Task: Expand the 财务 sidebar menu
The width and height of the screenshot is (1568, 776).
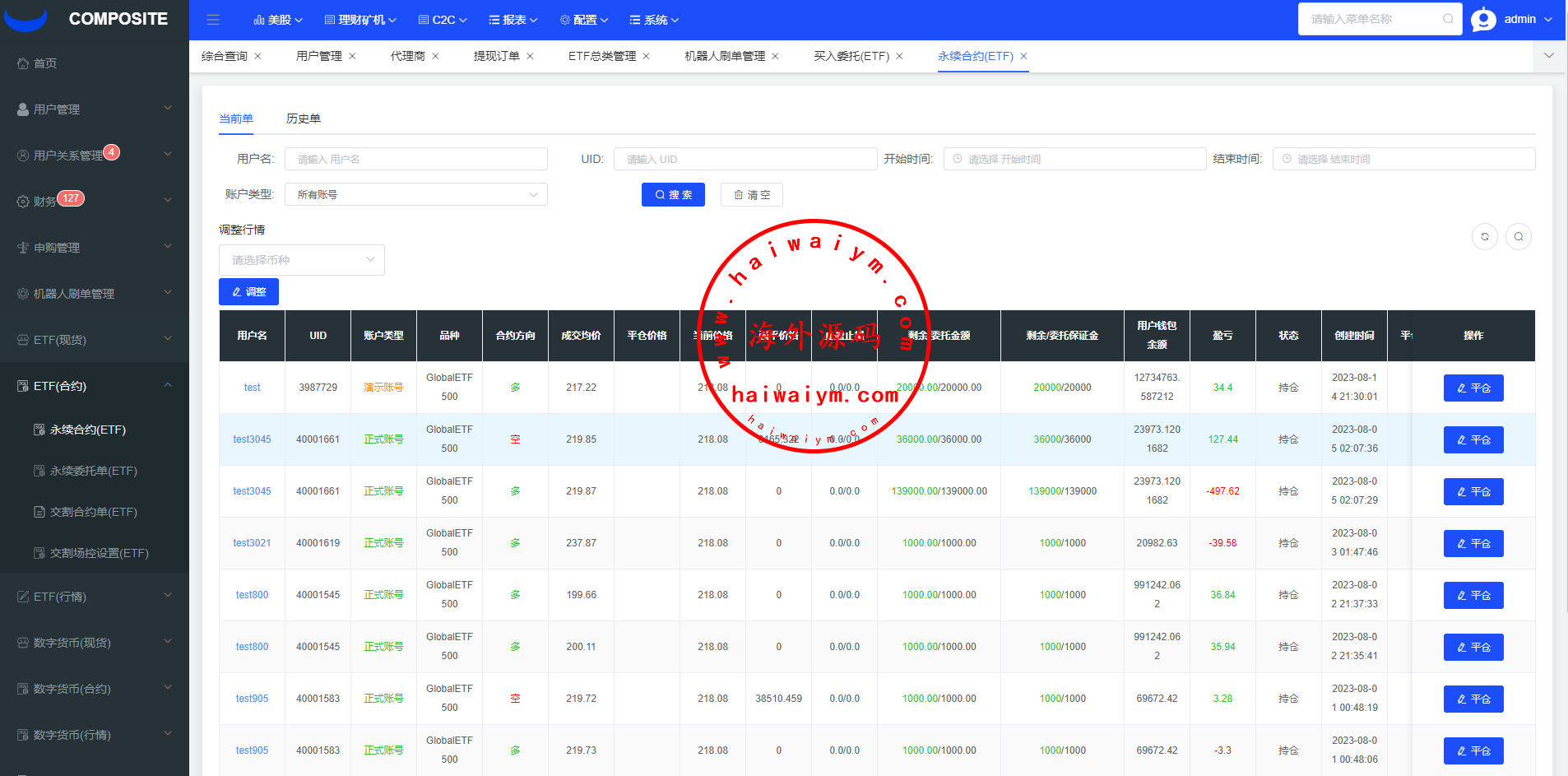Action: (94, 201)
